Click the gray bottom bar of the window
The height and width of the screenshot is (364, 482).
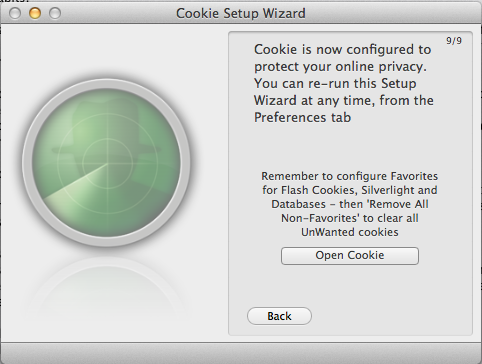click(x=241, y=353)
